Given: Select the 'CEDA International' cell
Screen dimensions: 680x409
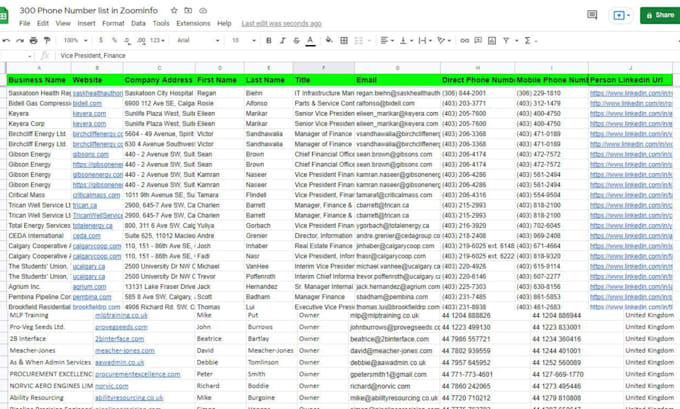Looking at the screenshot, I should point(39,236).
